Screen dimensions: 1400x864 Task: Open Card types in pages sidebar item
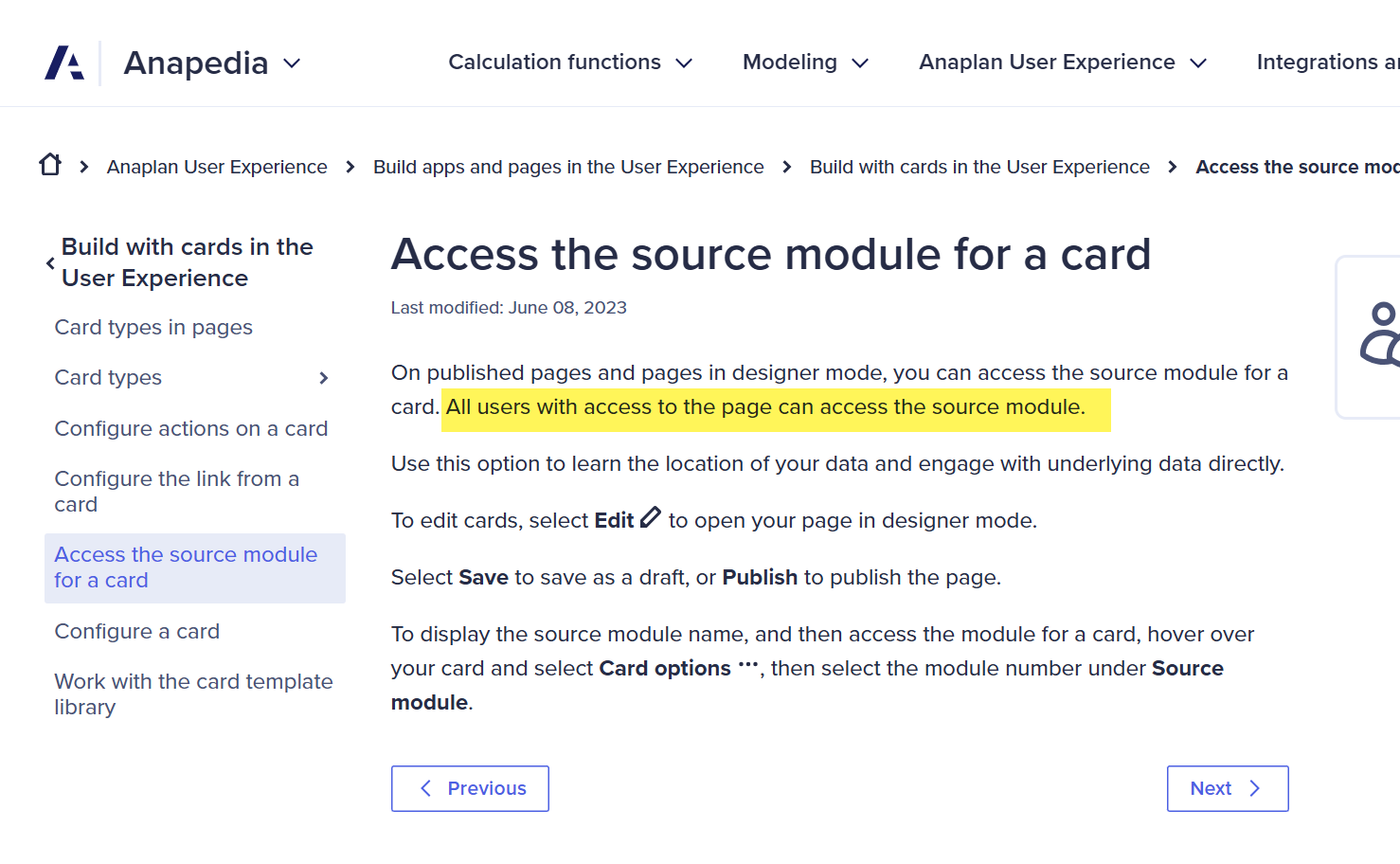pos(153,328)
